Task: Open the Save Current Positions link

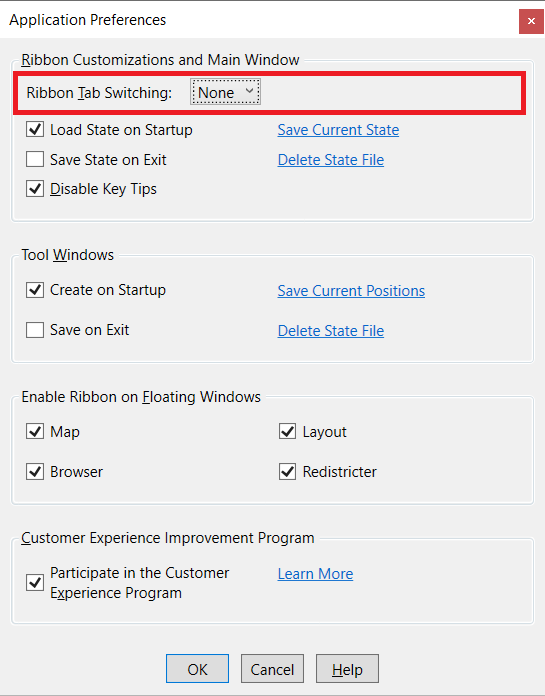Action: point(351,290)
